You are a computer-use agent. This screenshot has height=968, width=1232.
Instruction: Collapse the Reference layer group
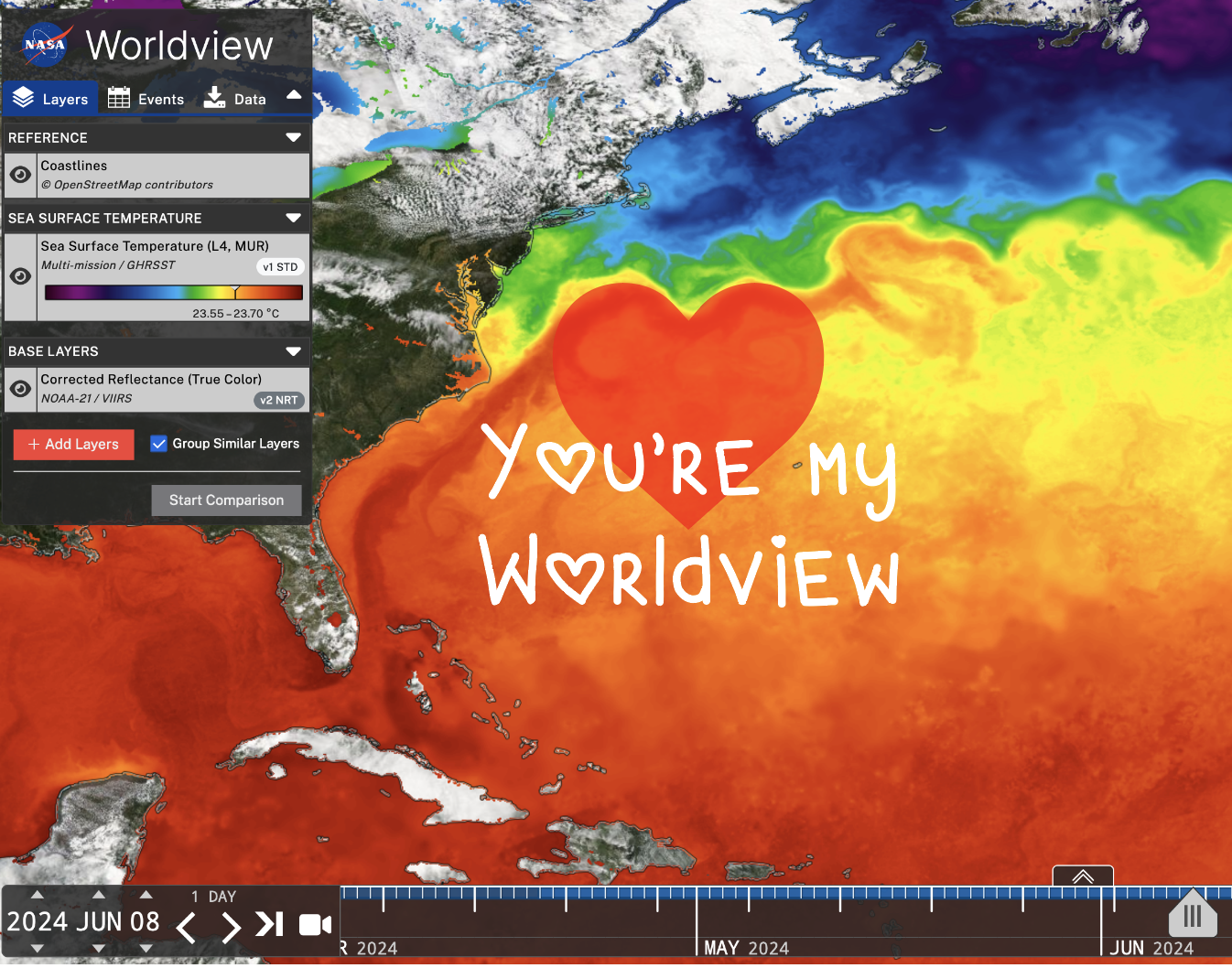click(293, 138)
